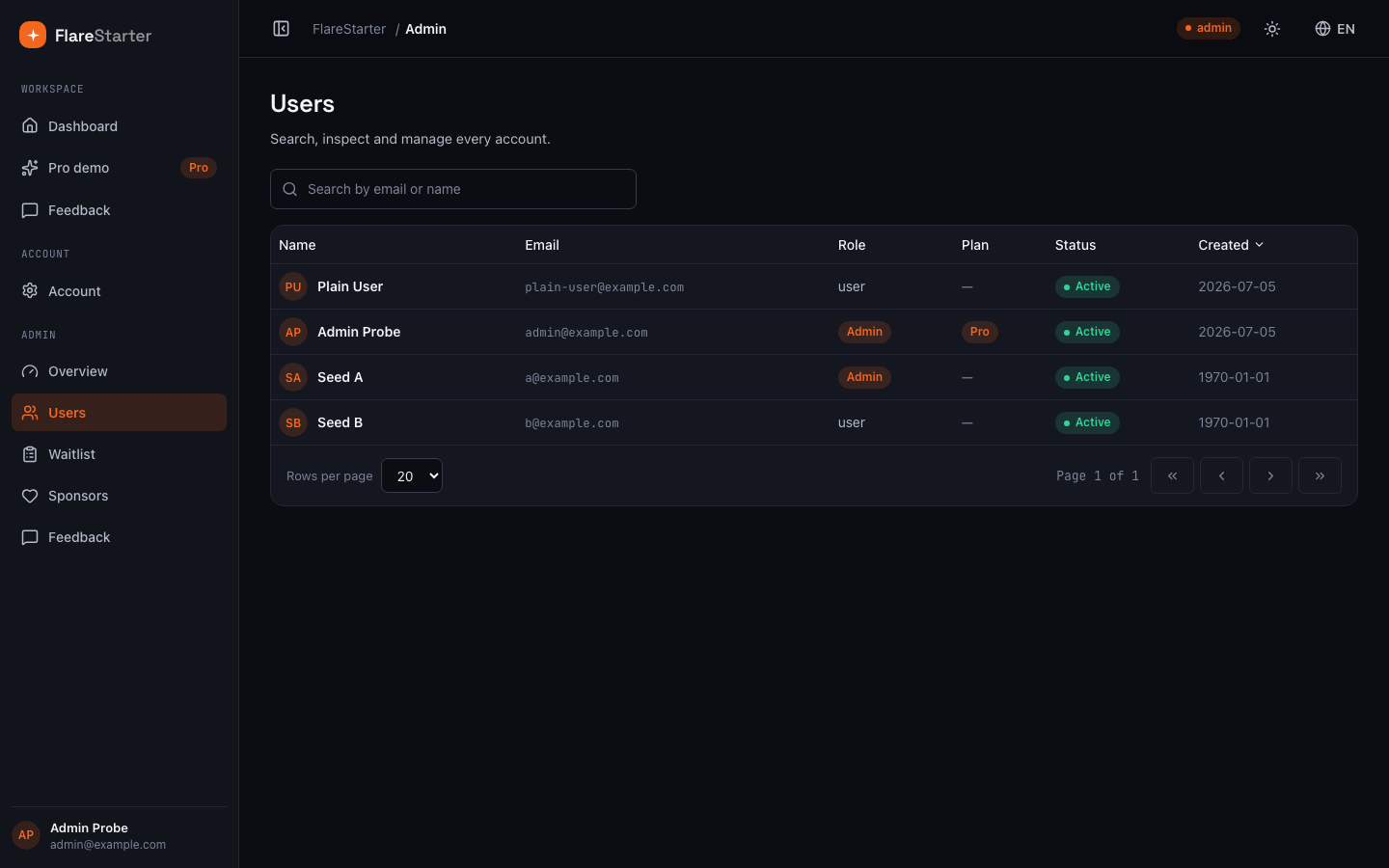Viewport: 1389px width, 868px height.
Task: Open Dashboard from the sidebar
Action: [119, 126]
